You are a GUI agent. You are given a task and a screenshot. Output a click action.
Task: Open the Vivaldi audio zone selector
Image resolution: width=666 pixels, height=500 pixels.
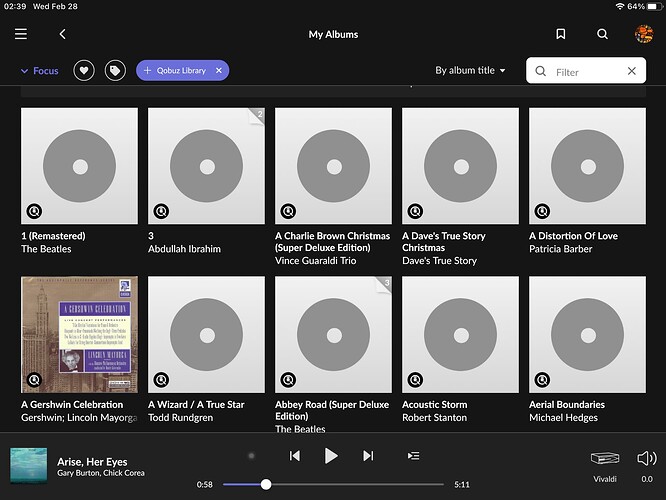click(605, 465)
